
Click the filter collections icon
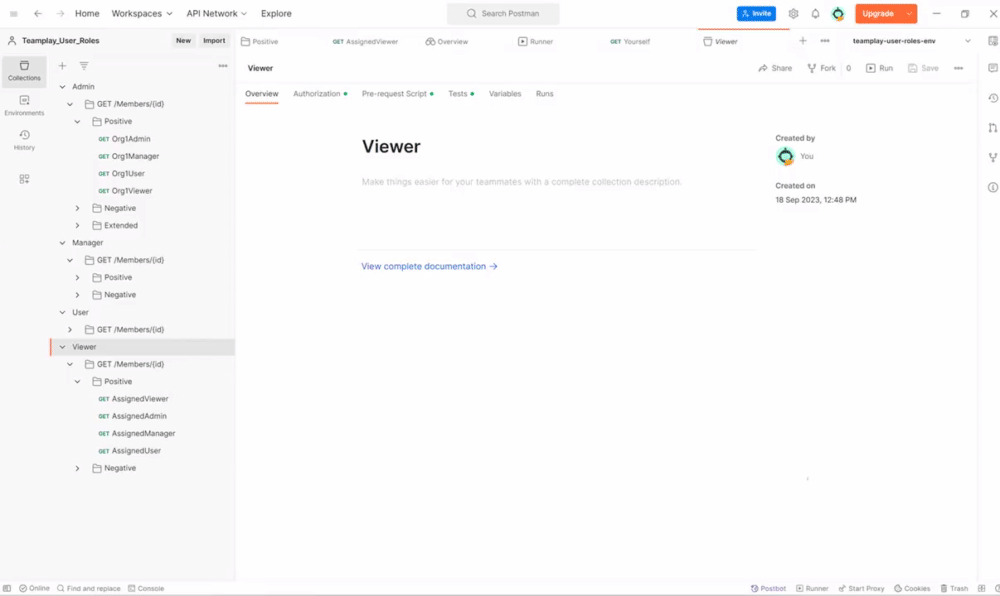pyautogui.click(x=84, y=66)
